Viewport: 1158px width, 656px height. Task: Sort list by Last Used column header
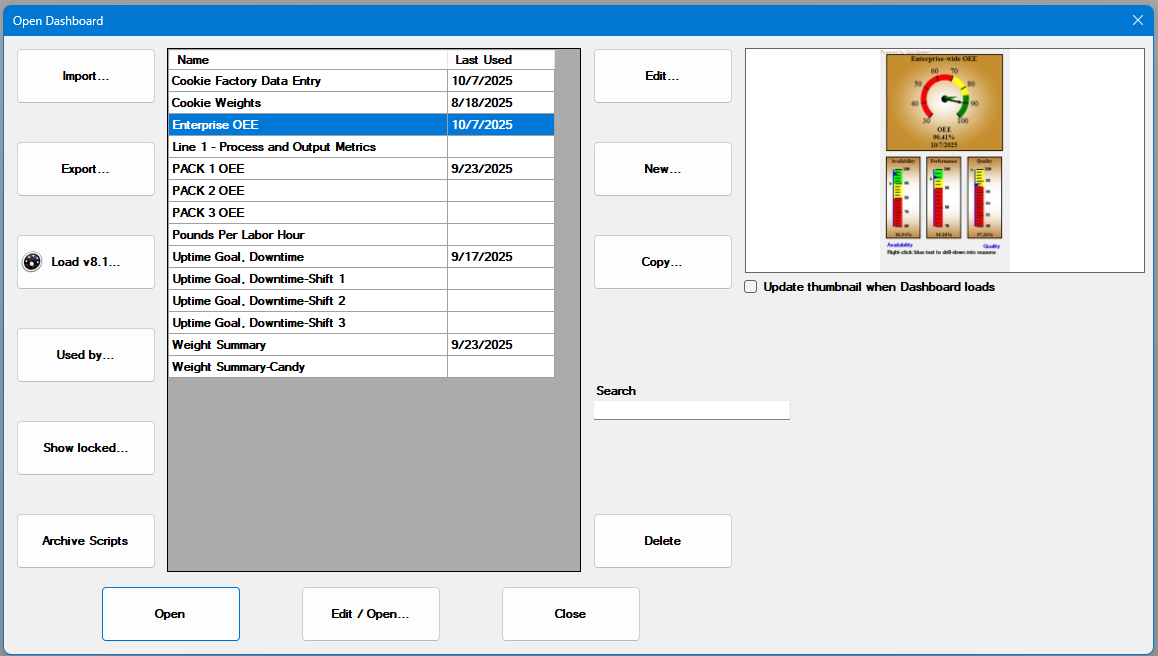[x=500, y=60]
